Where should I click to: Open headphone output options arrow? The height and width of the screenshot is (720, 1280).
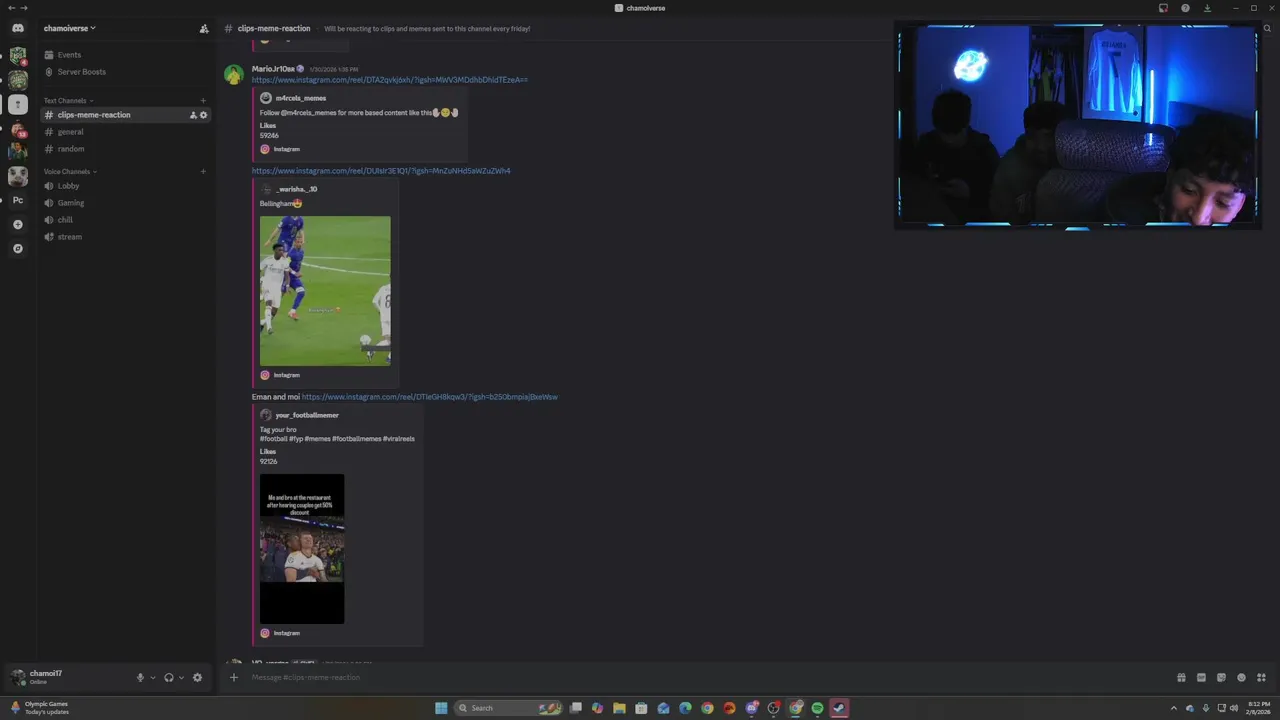point(181,677)
